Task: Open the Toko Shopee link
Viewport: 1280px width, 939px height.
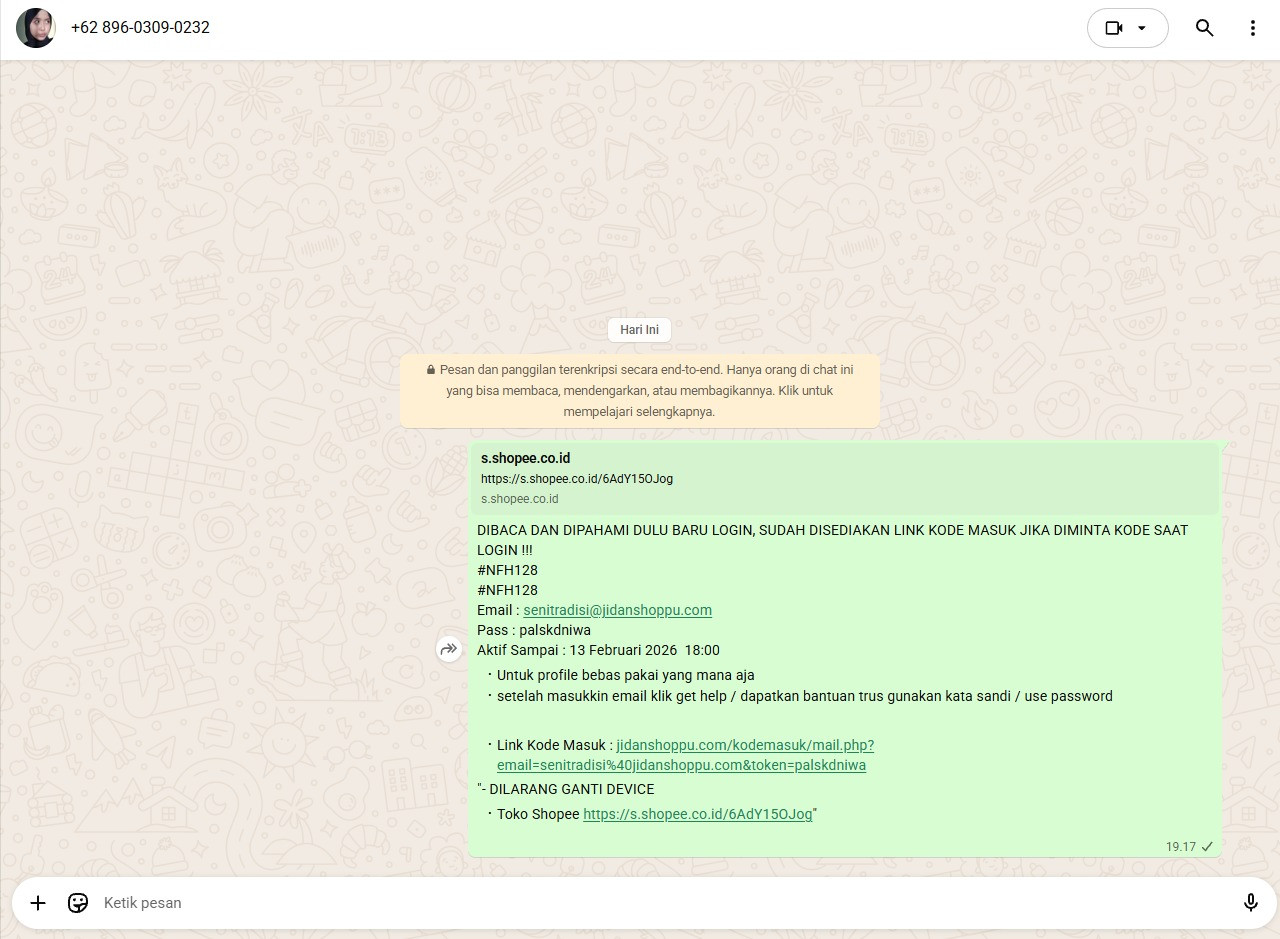Action: coord(698,814)
